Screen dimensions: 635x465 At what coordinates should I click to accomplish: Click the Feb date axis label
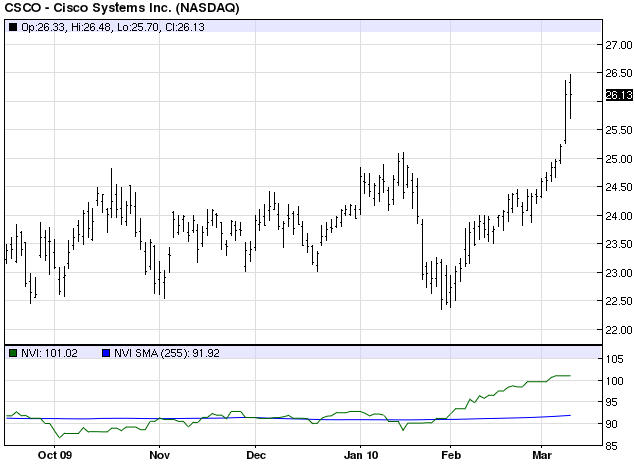point(451,455)
